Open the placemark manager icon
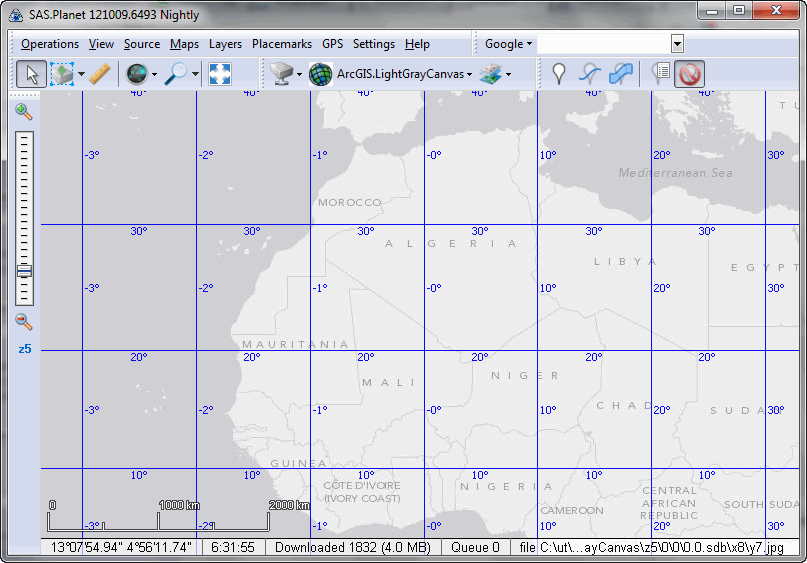This screenshot has height=563, width=807. coord(660,74)
